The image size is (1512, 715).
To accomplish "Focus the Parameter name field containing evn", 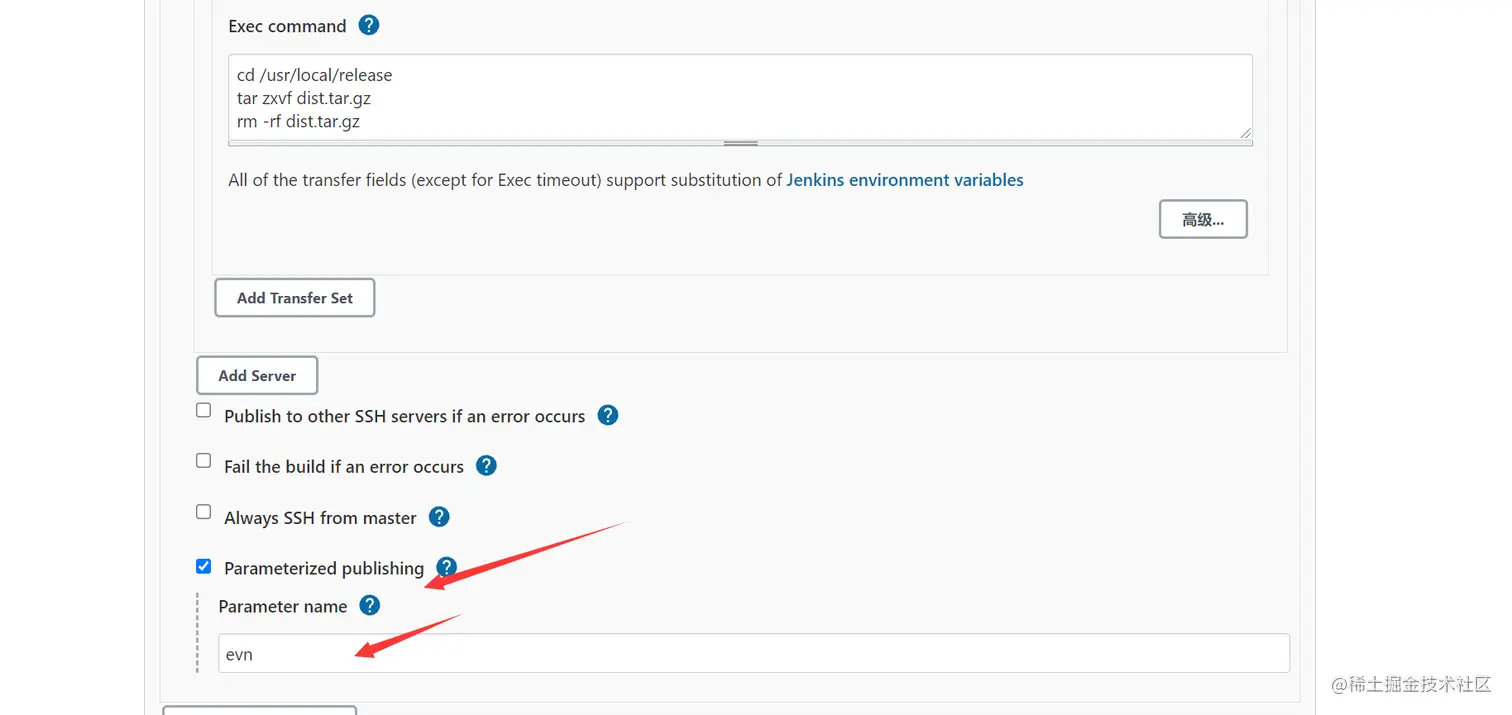I will click(754, 654).
